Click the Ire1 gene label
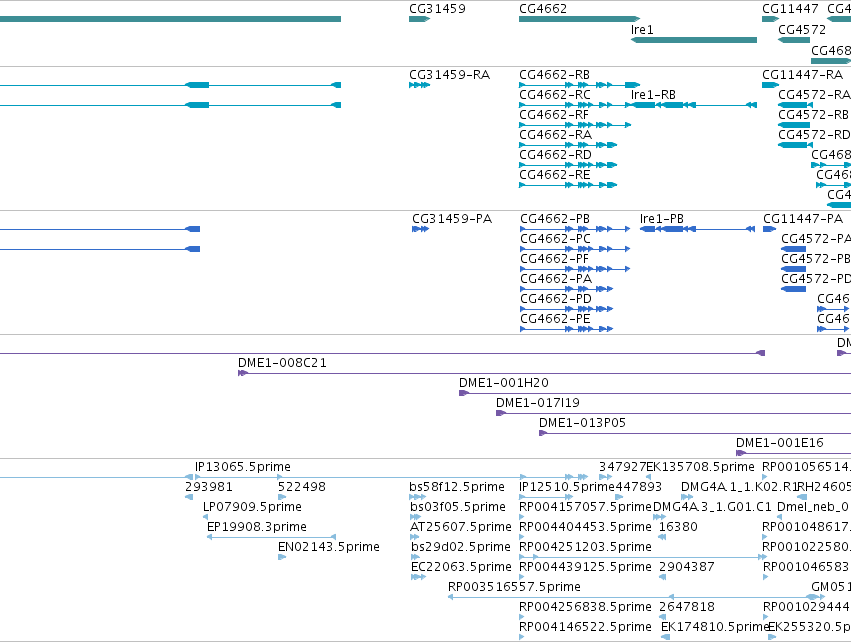This screenshot has width=851, height=642. pyautogui.click(x=642, y=30)
